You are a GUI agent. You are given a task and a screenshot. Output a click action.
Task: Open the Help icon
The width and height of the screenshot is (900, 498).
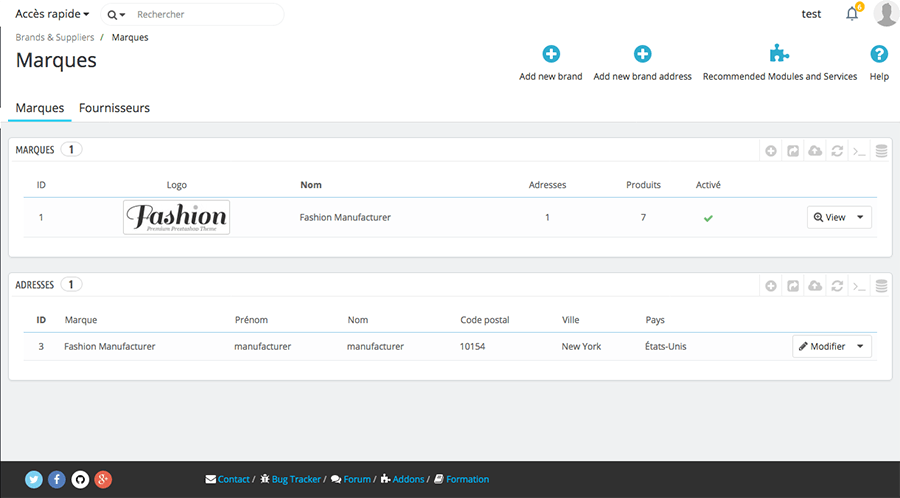879,55
